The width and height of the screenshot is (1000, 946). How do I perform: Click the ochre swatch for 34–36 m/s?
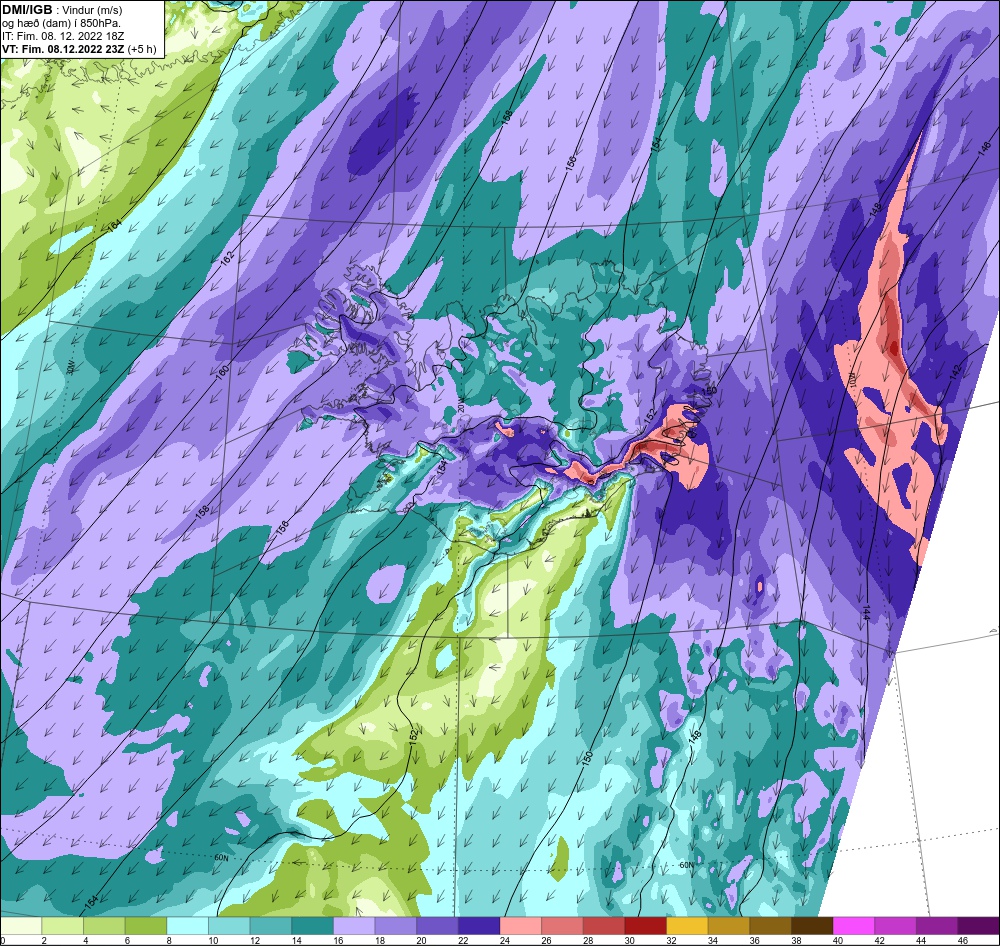click(729, 925)
